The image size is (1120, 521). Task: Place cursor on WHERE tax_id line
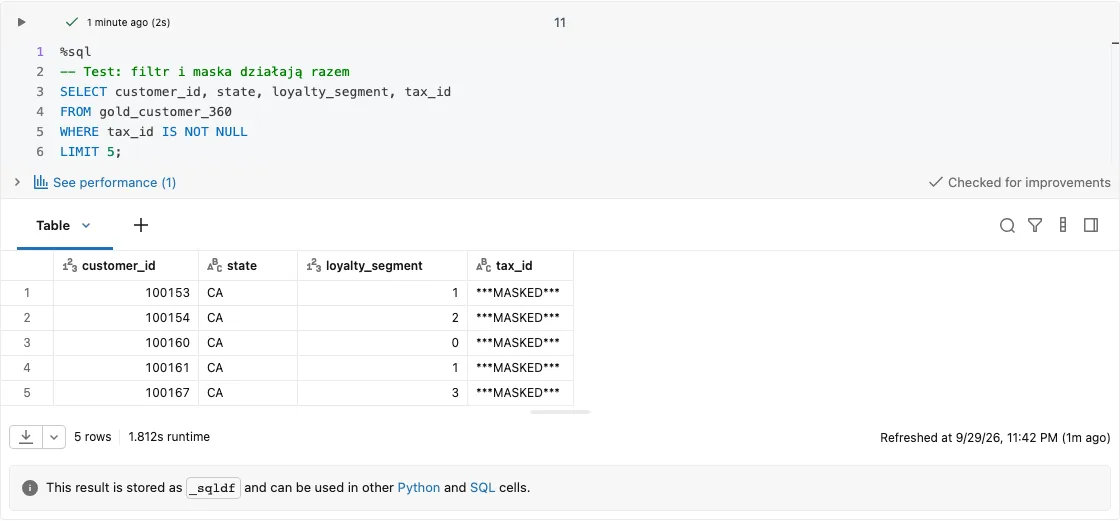(154, 132)
